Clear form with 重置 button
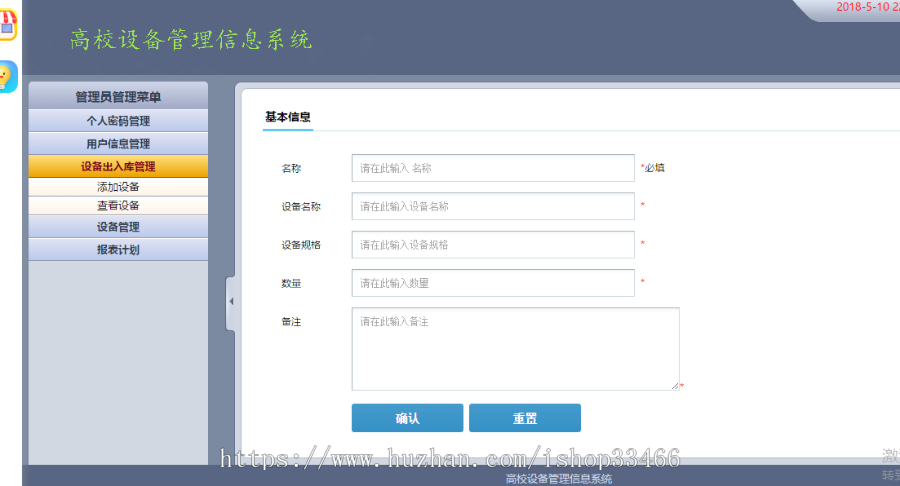Image resolution: width=900 pixels, height=486 pixels. coord(525,418)
